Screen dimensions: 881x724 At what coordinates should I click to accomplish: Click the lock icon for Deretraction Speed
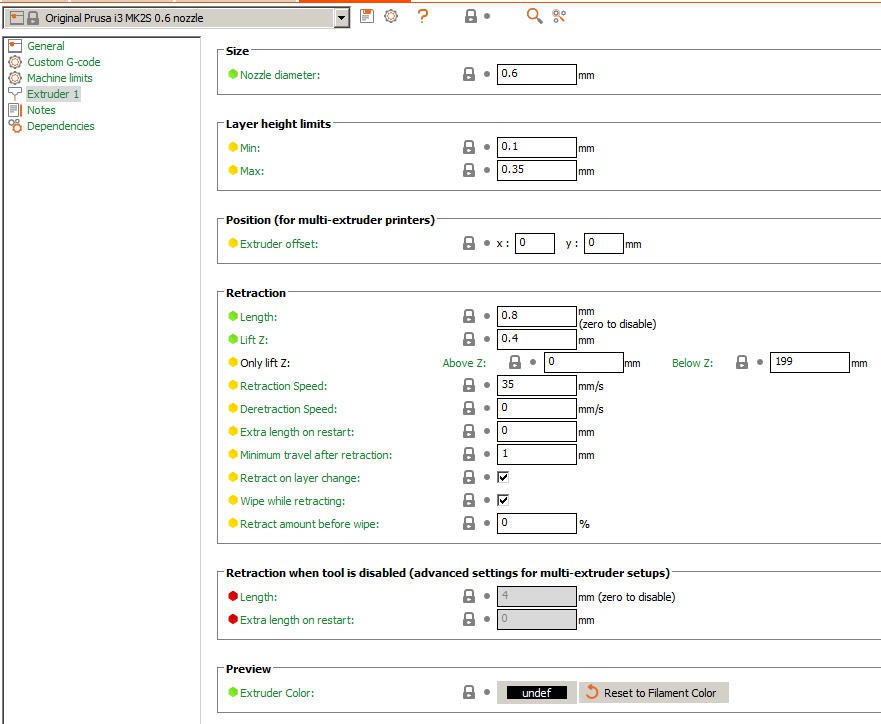pos(469,408)
